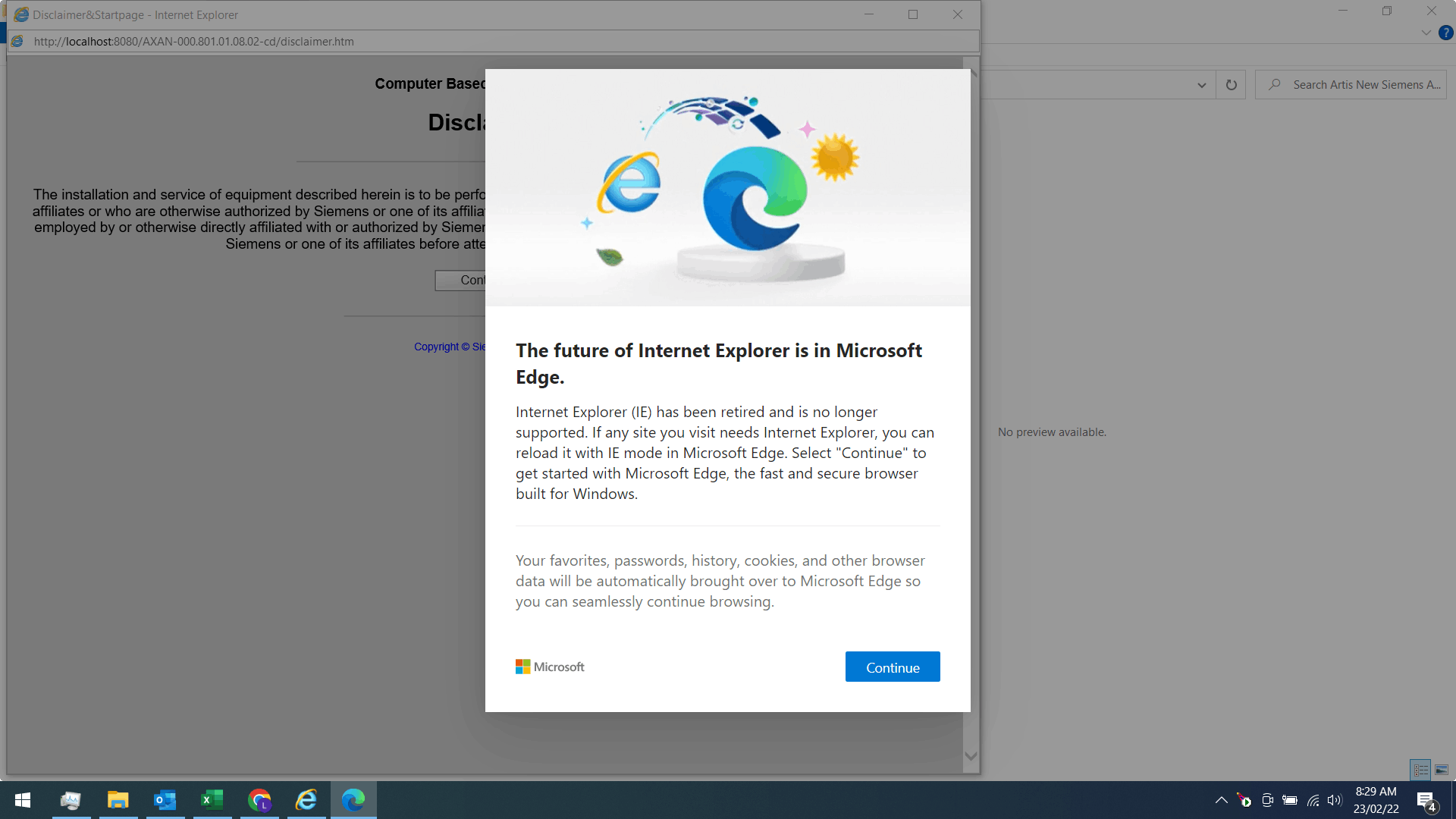
Task: Expand the ribbon chevron near help icon
Action: [x=1426, y=33]
